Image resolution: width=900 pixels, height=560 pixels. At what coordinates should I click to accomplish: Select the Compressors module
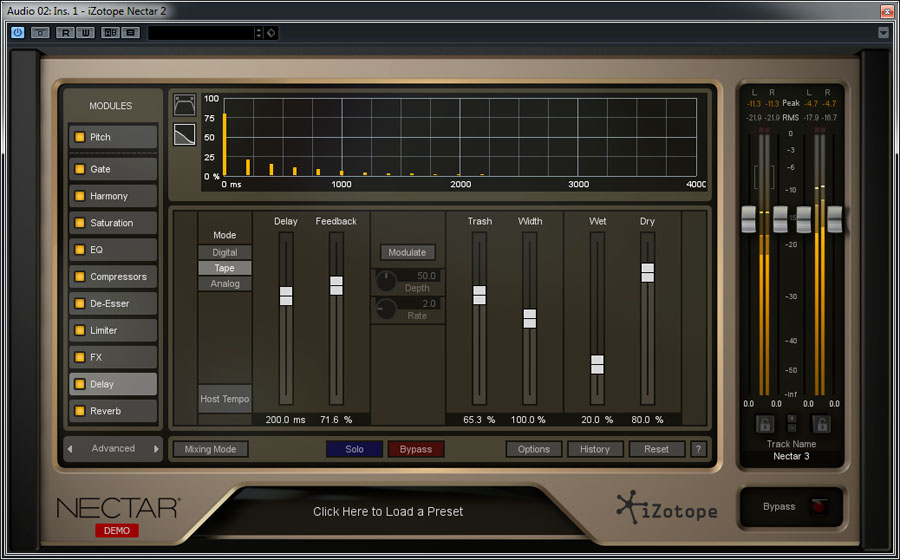(x=118, y=277)
